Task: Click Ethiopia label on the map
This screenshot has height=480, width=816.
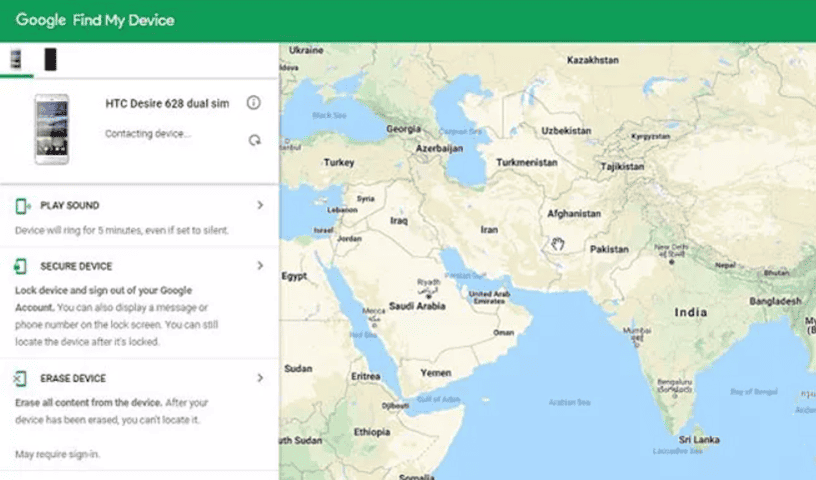Action: click(x=372, y=432)
